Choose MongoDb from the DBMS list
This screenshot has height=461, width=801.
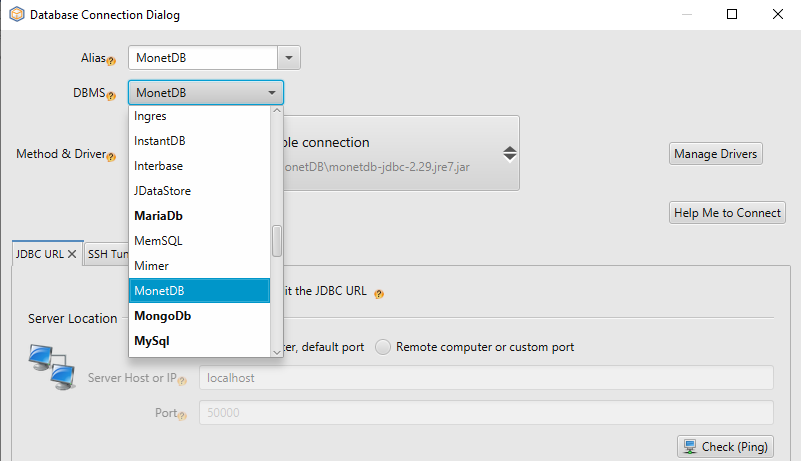(x=199, y=316)
